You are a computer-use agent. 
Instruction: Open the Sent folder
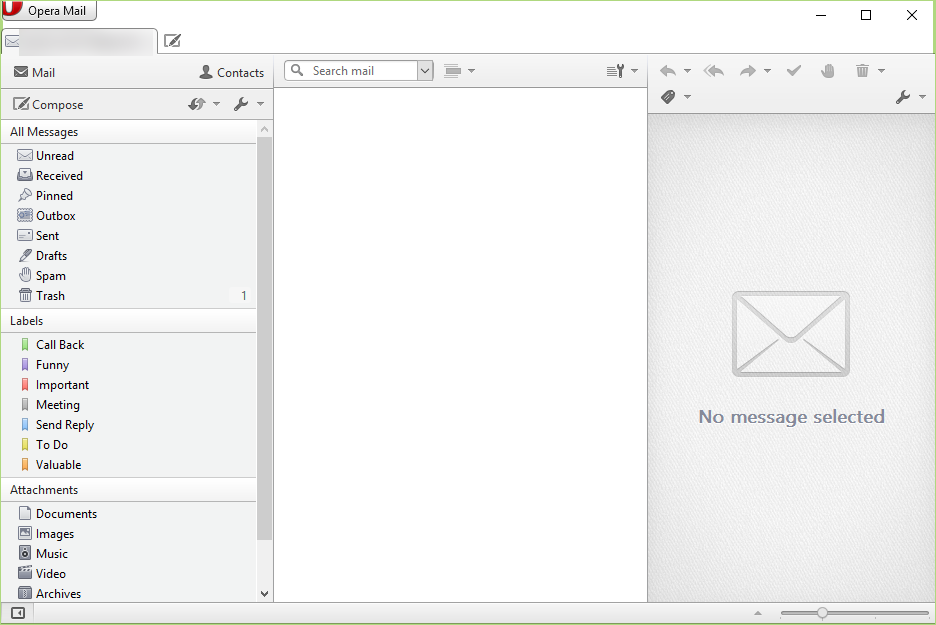(129, 236)
